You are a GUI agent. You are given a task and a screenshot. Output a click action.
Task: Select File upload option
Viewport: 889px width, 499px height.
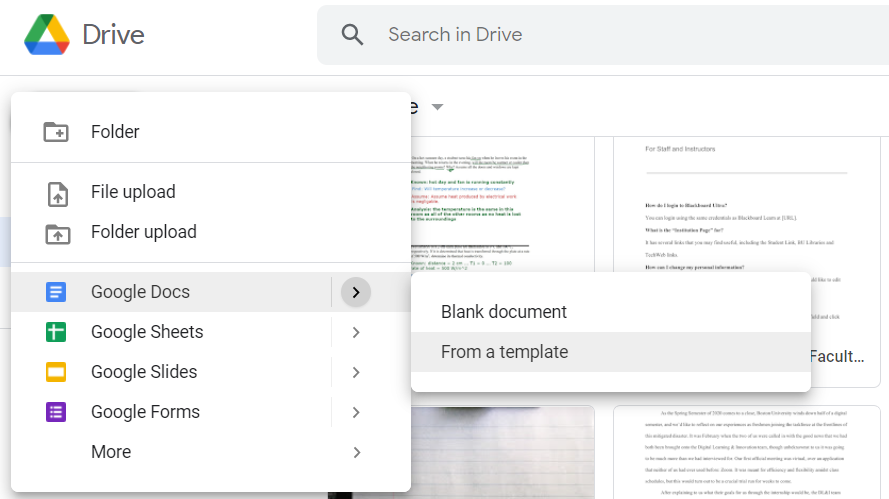(x=211, y=192)
